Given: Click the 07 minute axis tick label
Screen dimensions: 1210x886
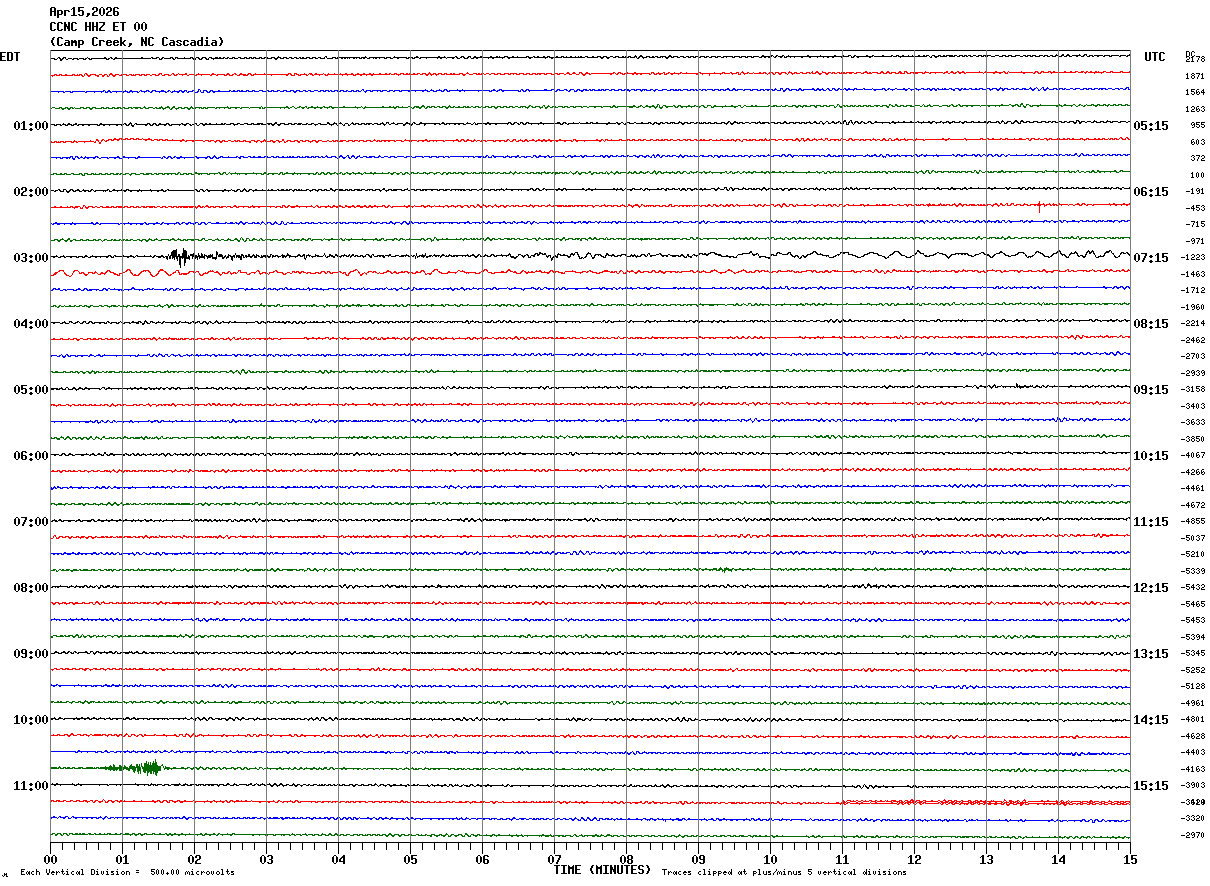Looking at the screenshot, I should point(554,859).
